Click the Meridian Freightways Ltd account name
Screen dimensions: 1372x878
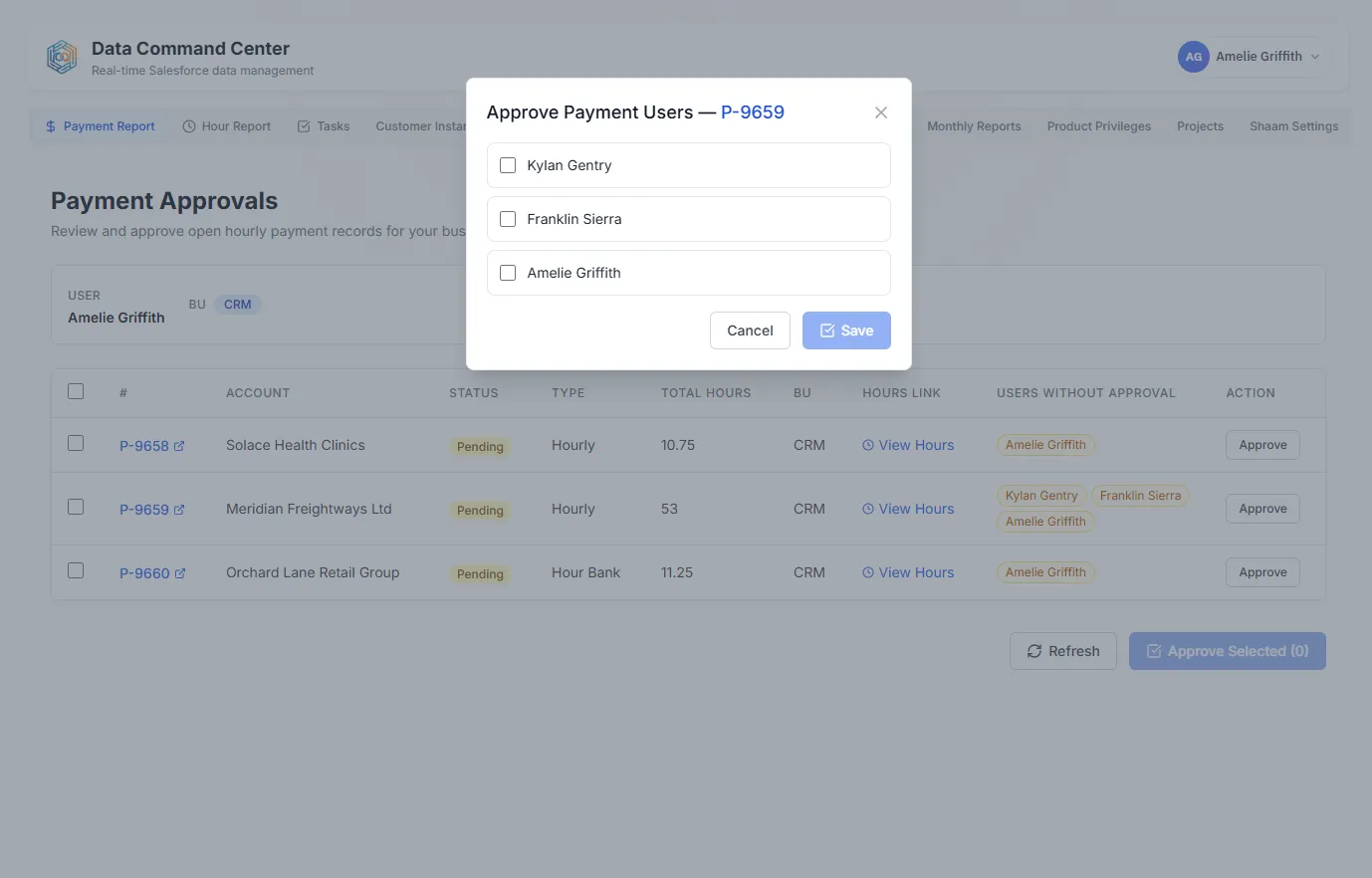click(x=309, y=509)
